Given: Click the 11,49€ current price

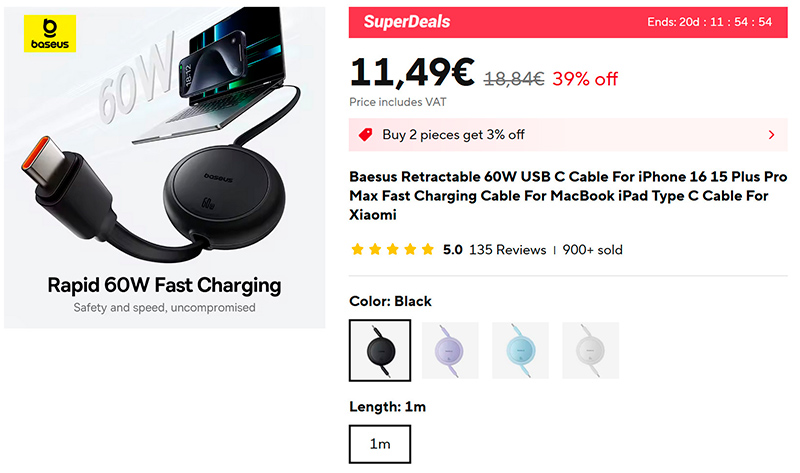Looking at the screenshot, I should [x=411, y=72].
